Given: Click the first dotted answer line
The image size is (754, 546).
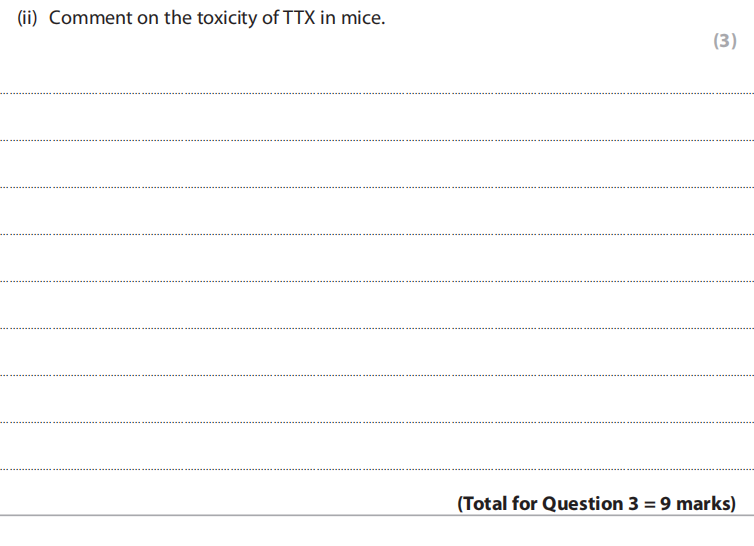Looking at the screenshot, I should [x=377, y=94].
